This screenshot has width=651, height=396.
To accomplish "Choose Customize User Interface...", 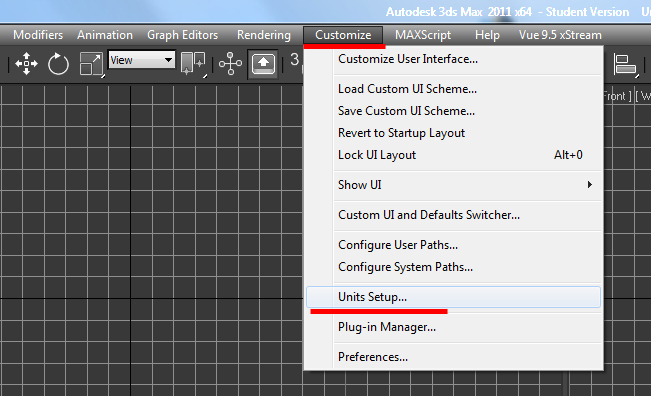I will pos(453,59).
